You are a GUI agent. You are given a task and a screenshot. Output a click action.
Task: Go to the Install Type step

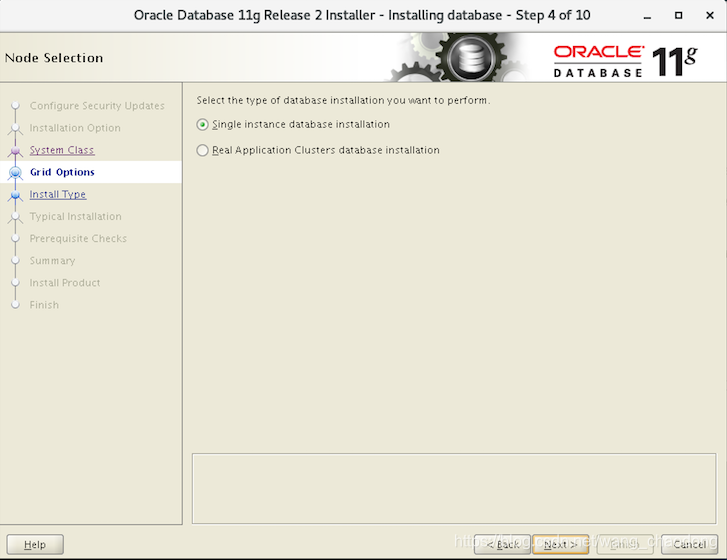[57, 195]
